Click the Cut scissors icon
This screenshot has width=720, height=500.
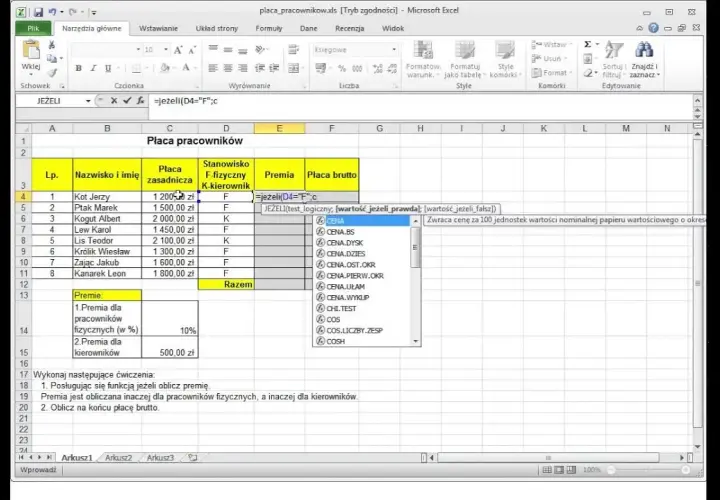coord(52,45)
